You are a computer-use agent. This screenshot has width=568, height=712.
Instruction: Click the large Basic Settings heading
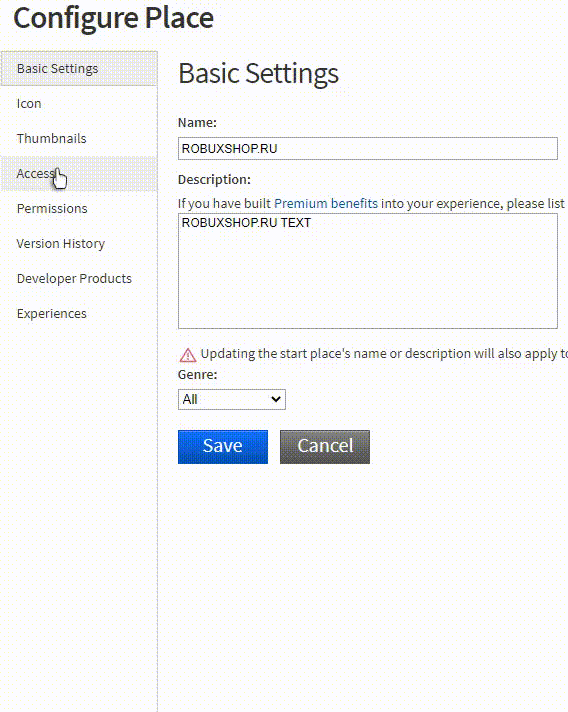pos(258,74)
